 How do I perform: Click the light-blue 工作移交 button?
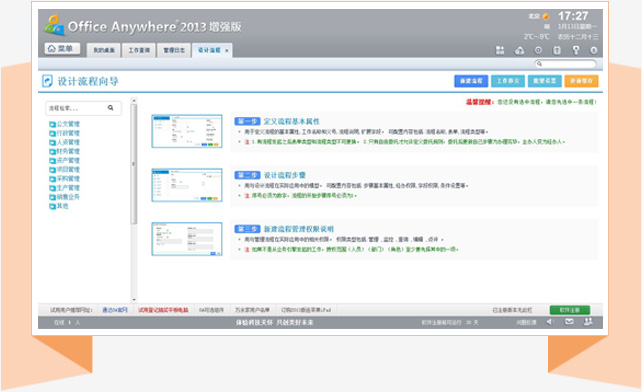click(508, 81)
